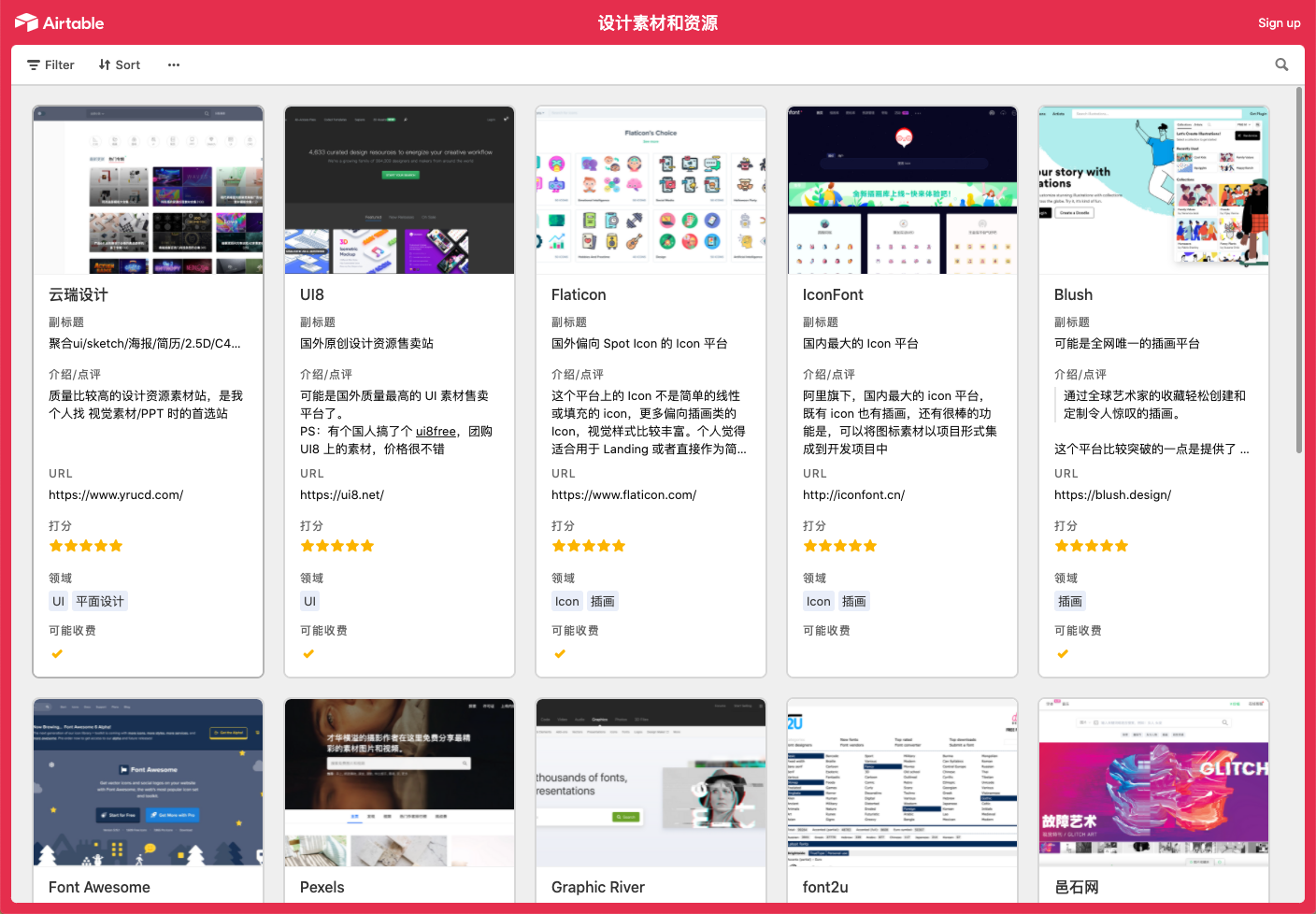Click the Font Awesome card title

coord(99,887)
